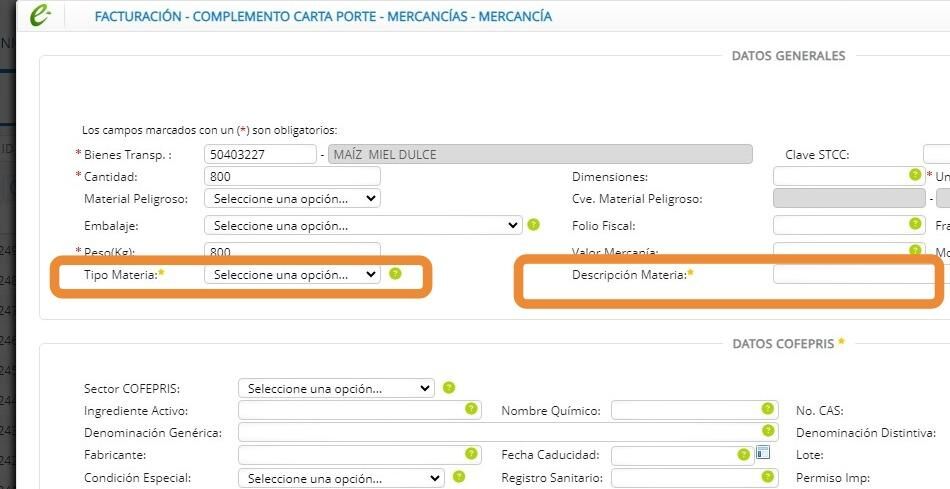Expand the Embalaje dropdown

tap(363, 225)
